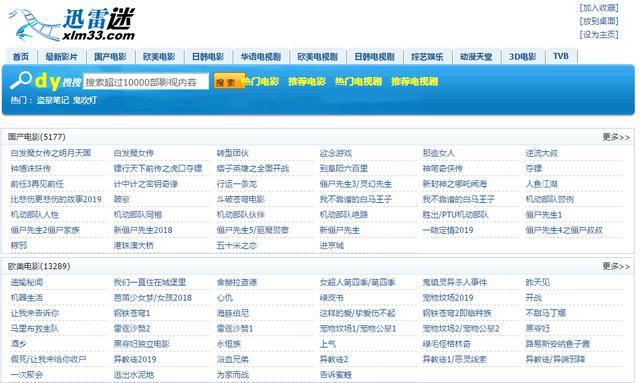Open movie 僵尸先生2僵尸家族
The height and width of the screenshot is (383, 640).
click(45, 230)
